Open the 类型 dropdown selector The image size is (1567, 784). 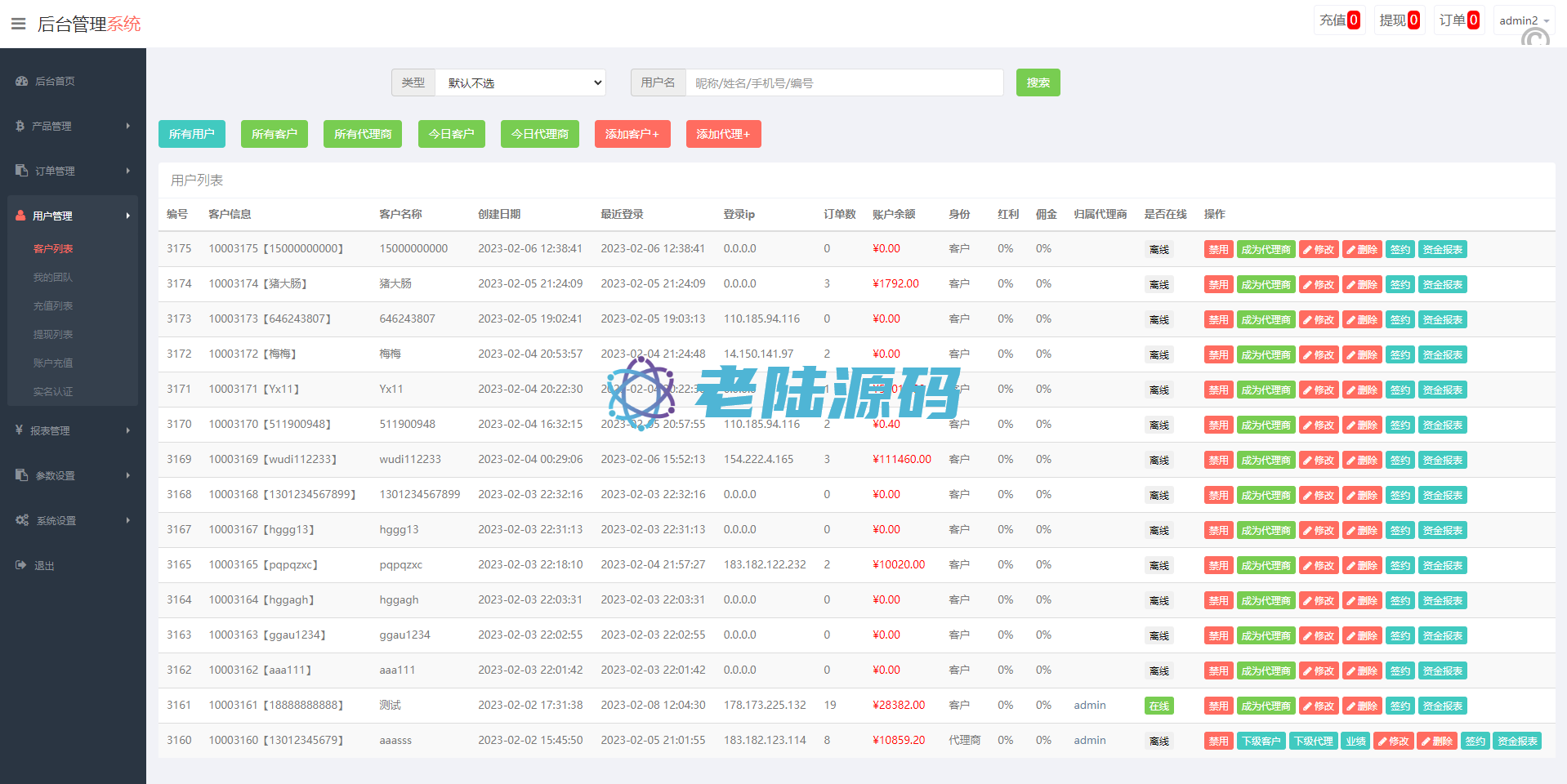(x=520, y=82)
